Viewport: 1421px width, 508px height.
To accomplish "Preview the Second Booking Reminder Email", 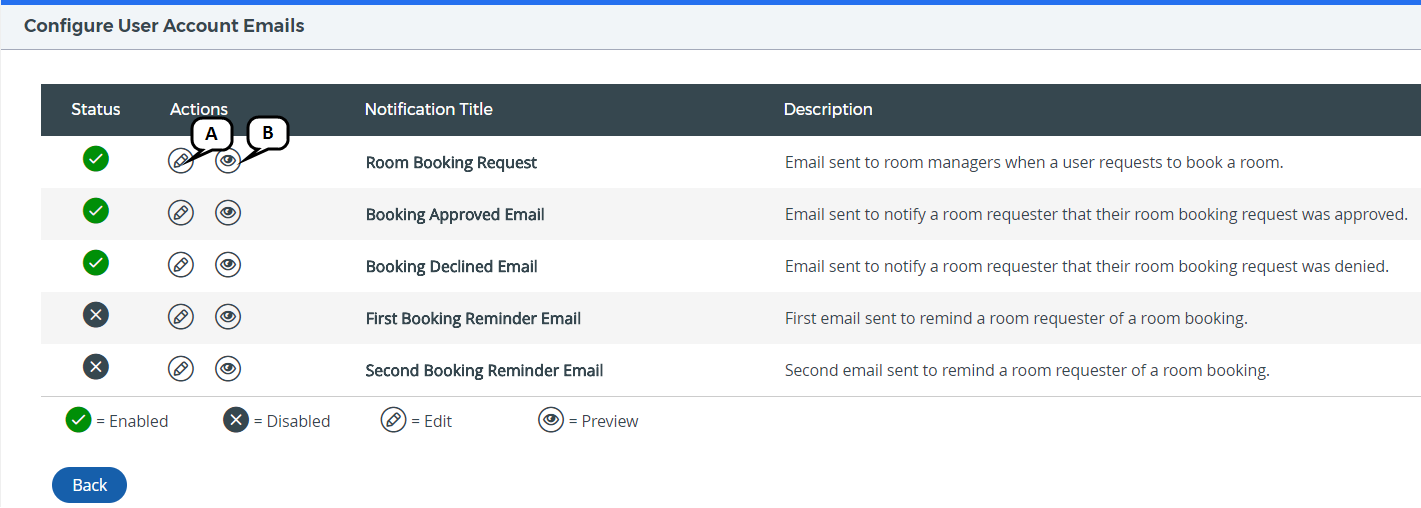I will (228, 369).
